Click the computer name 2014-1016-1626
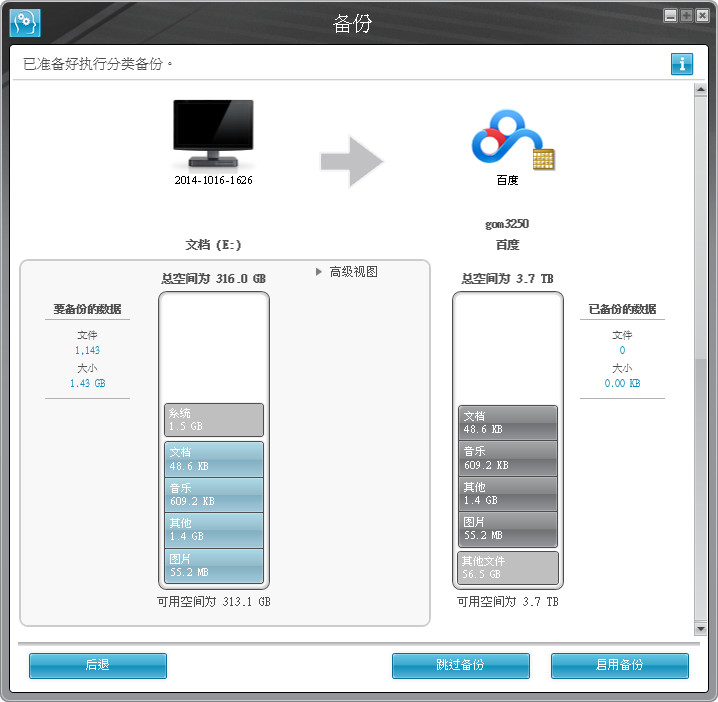 click(x=213, y=180)
